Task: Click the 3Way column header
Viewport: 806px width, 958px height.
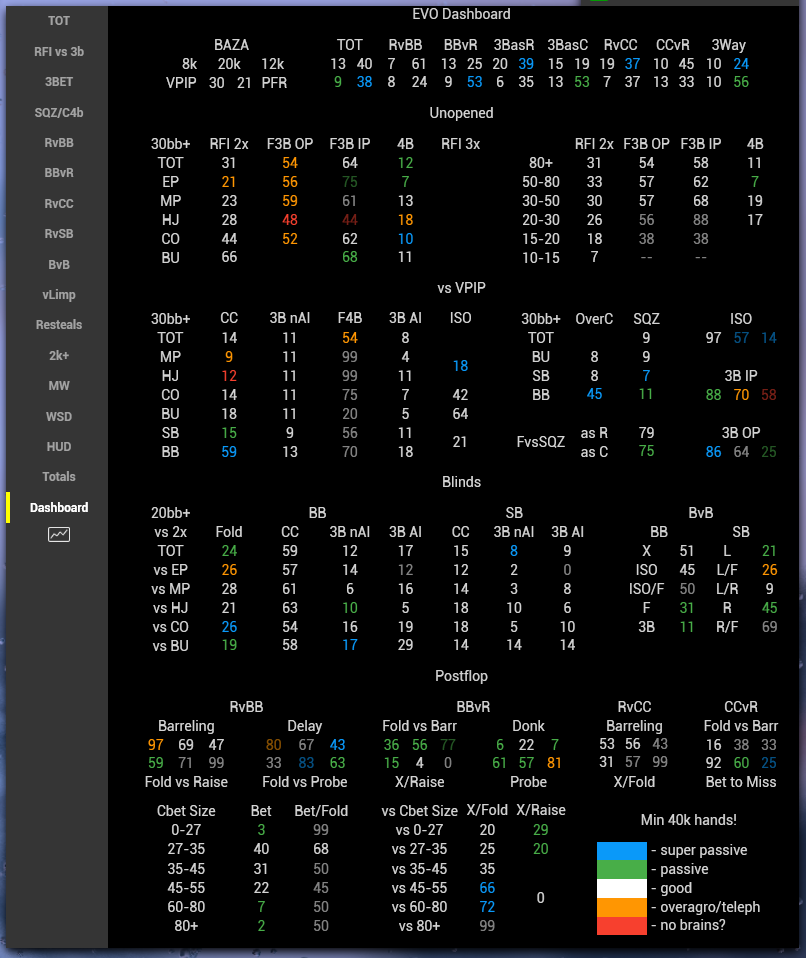Action: click(728, 45)
